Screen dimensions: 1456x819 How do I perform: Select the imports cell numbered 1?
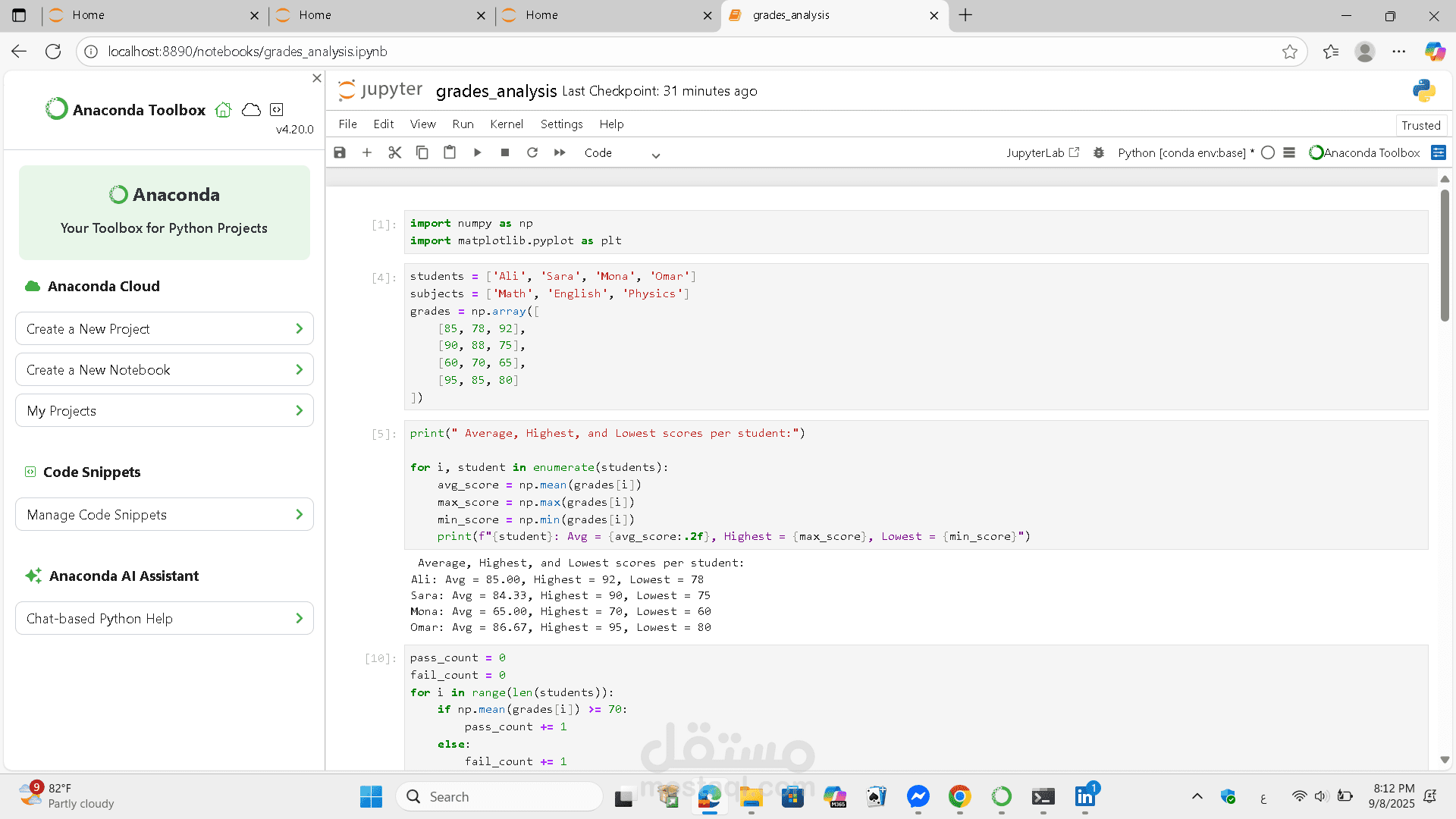tap(916, 232)
